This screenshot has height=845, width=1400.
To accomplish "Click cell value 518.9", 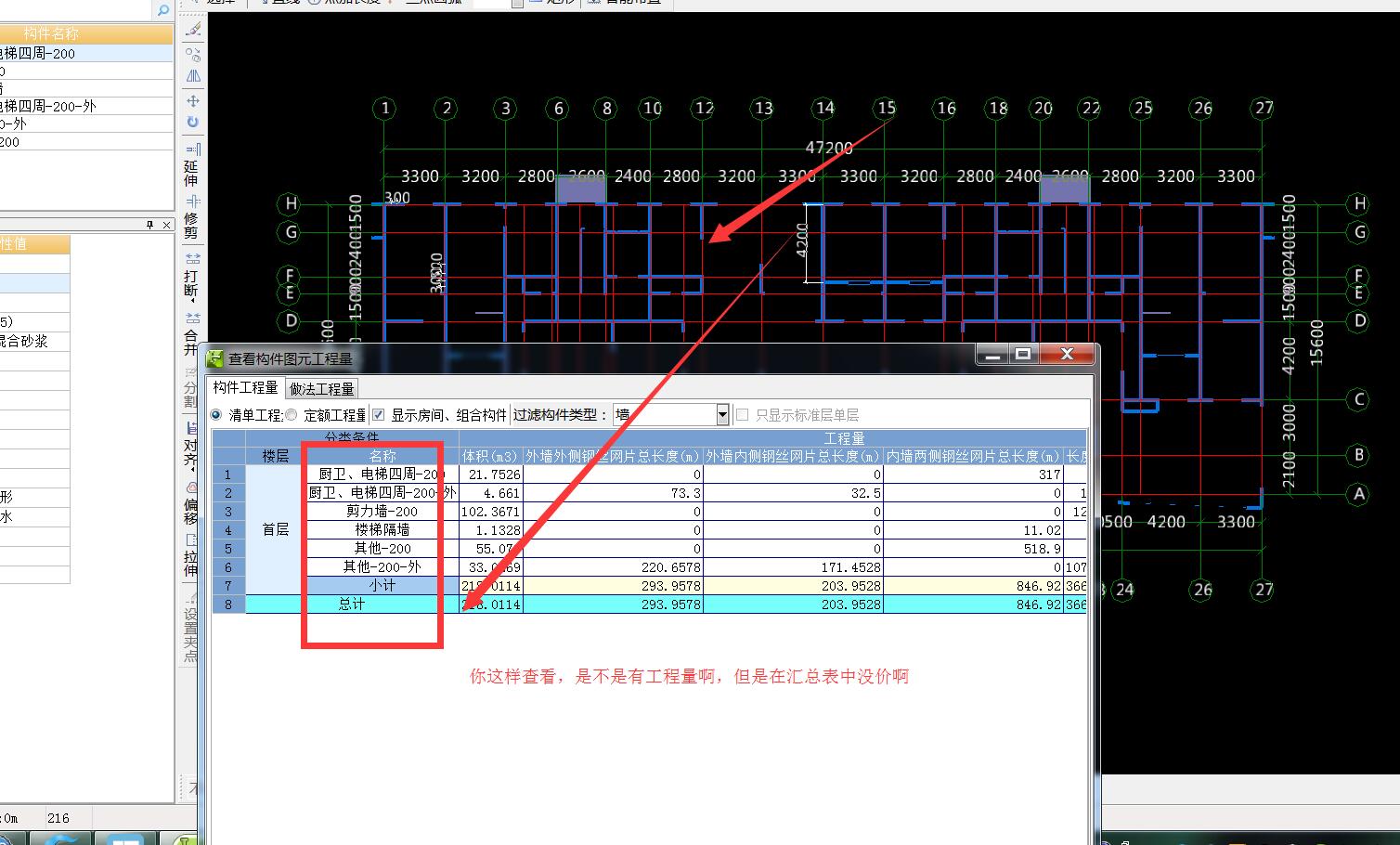I will coord(973,549).
